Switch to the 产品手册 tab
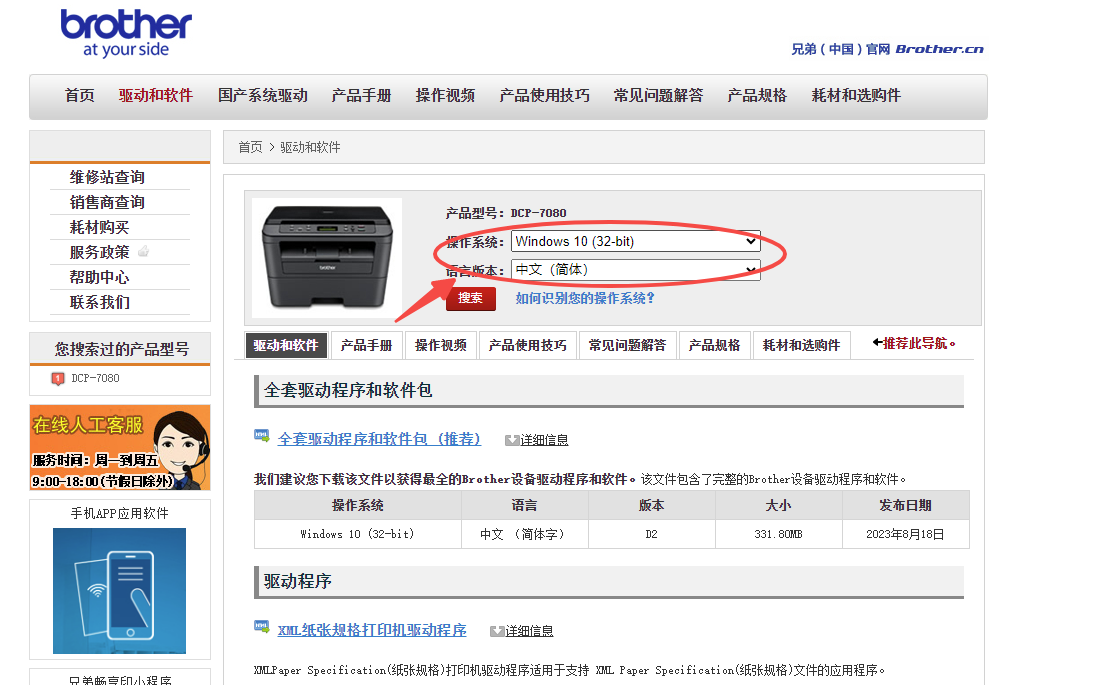 click(x=366, y=345)
